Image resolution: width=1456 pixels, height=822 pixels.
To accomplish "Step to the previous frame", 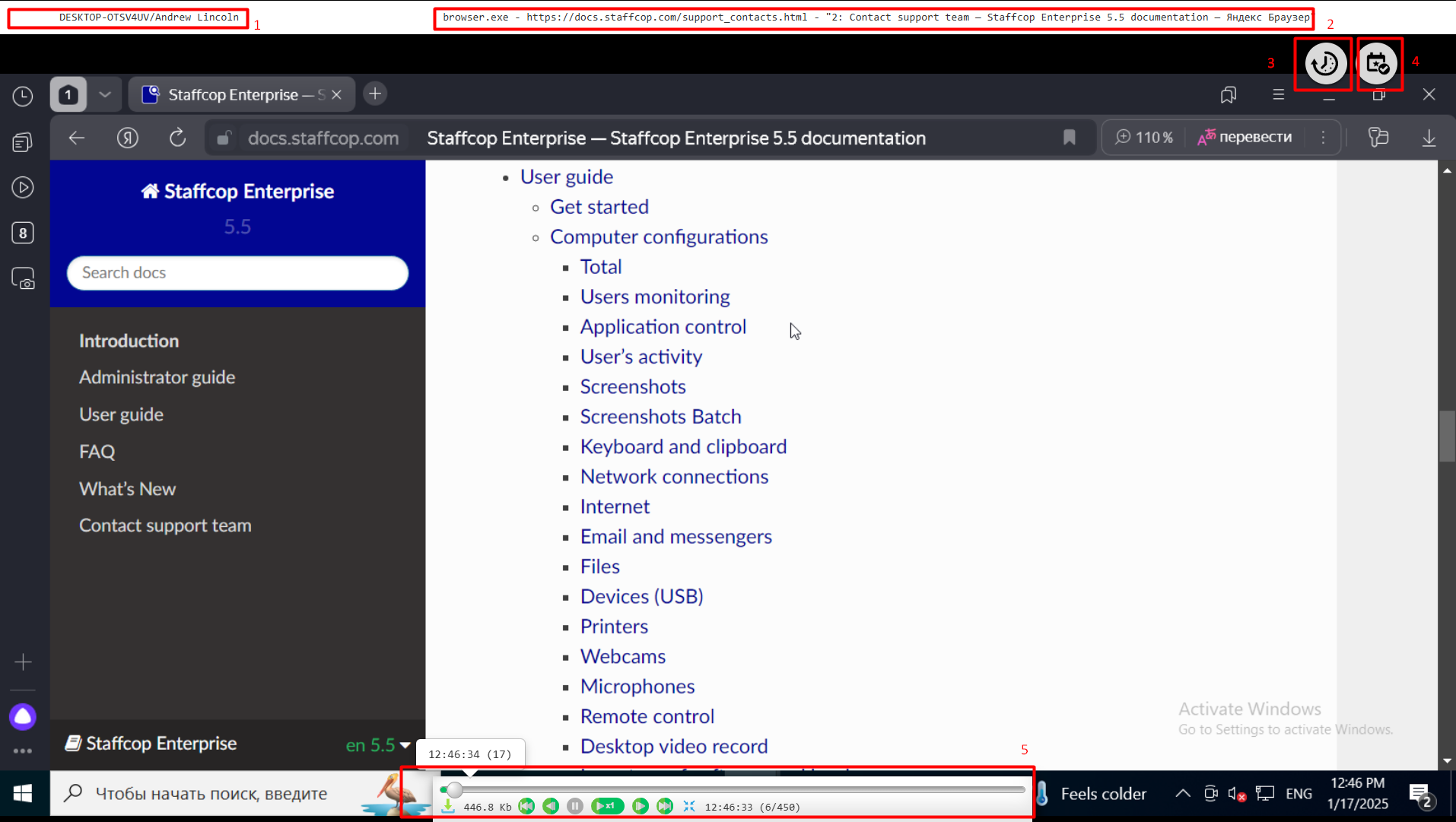I will coord(551,806).
